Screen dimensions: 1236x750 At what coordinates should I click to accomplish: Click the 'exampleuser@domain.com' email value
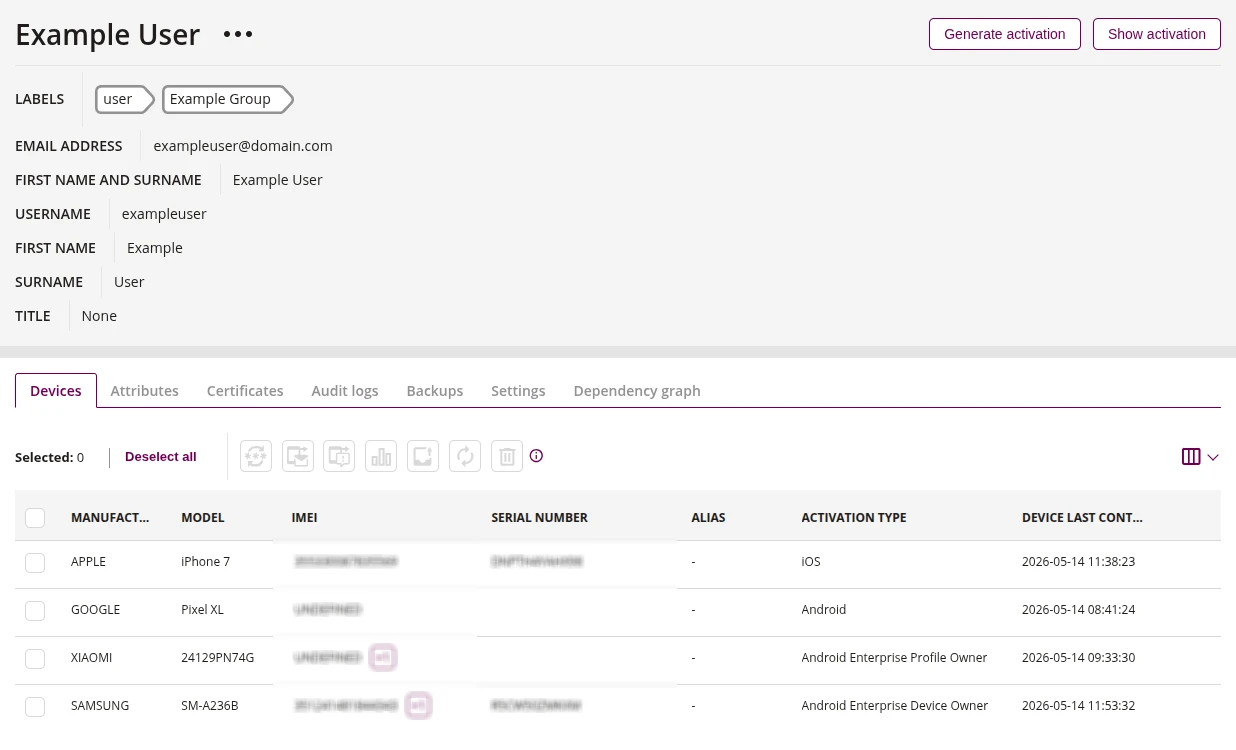pos(243,146)
